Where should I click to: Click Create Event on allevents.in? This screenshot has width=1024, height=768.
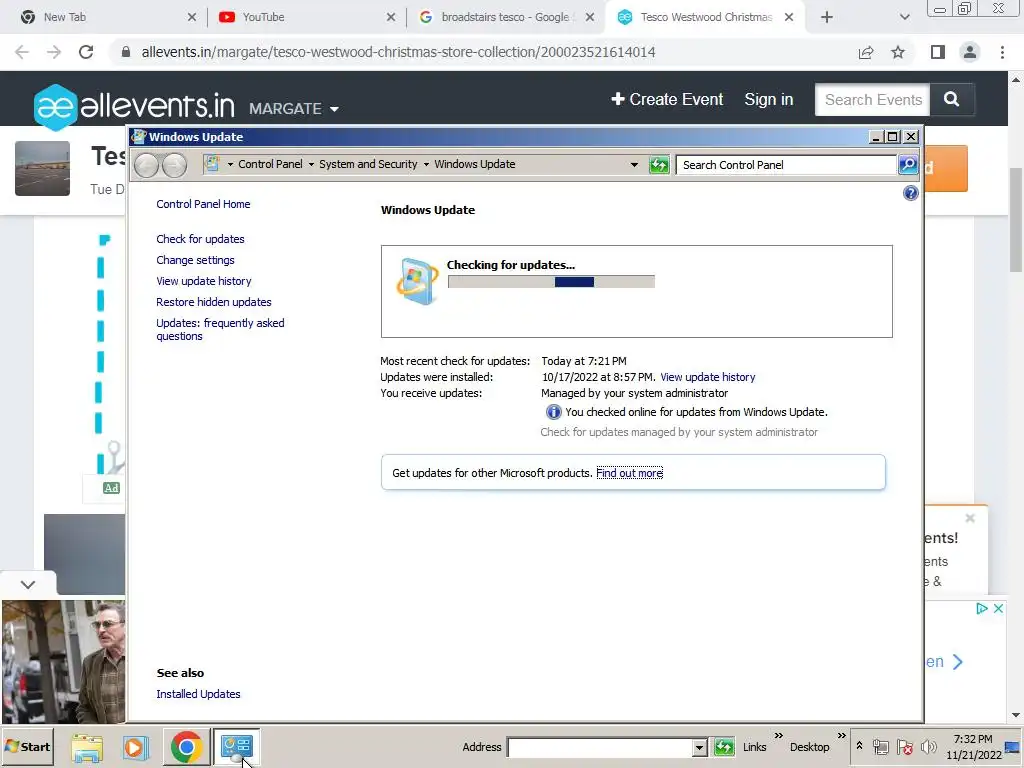[x=667, y=99]
